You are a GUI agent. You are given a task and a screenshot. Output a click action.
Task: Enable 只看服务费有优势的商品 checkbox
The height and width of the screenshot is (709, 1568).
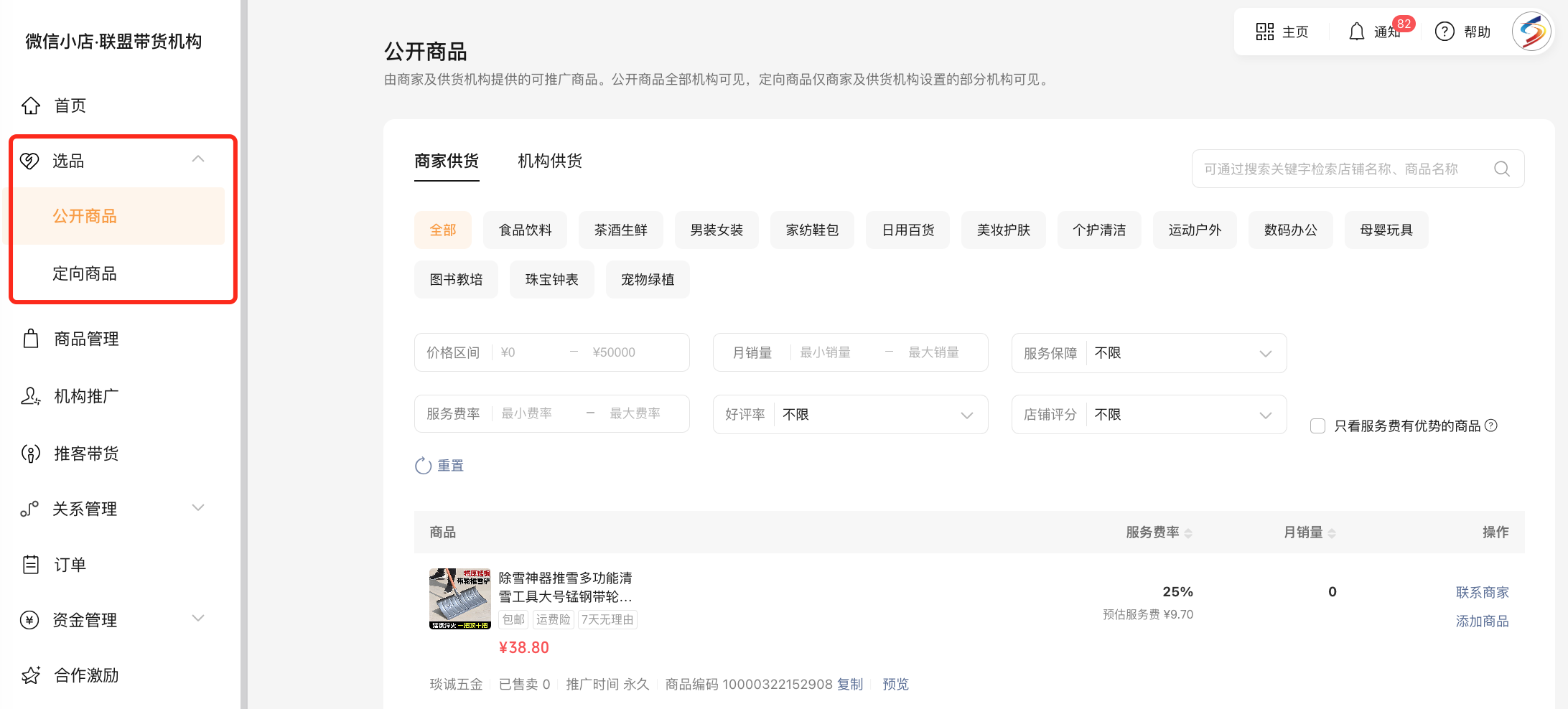click(1317, 426)
